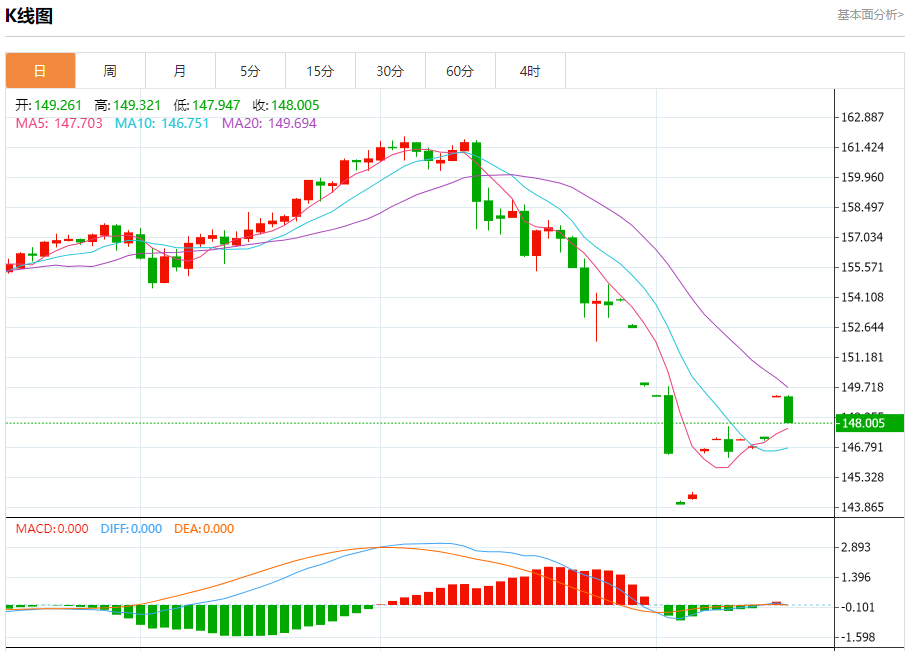This screenshot has width=912, height=651.
Task: Click the close price 148.005 value
Action: 295,105
